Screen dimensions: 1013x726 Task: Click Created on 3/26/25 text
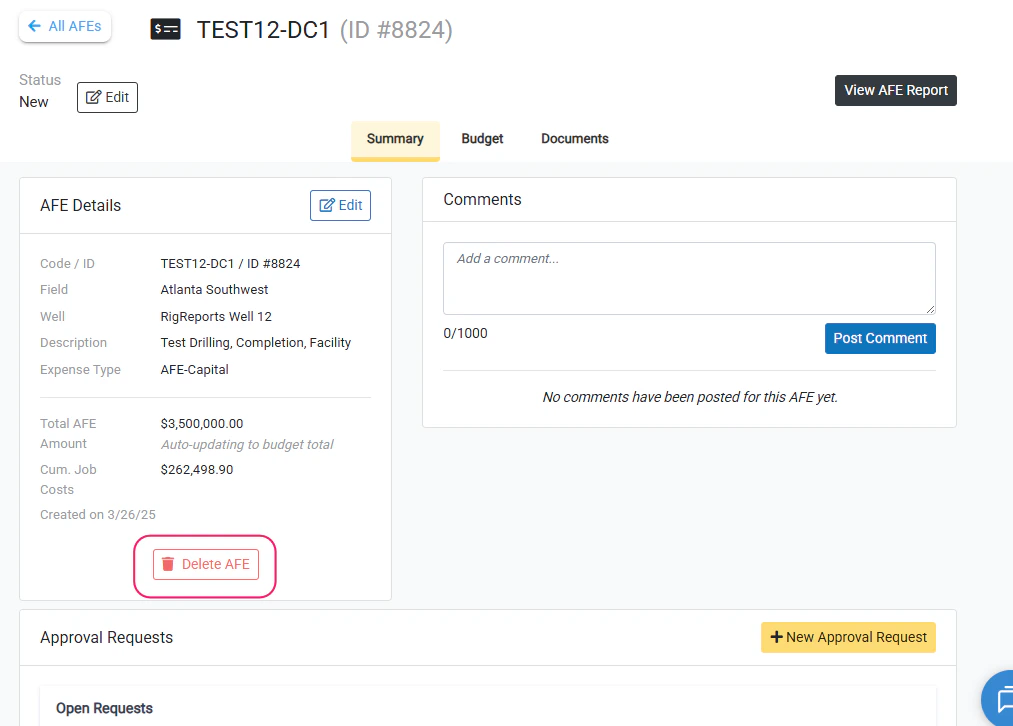point(98,515)
